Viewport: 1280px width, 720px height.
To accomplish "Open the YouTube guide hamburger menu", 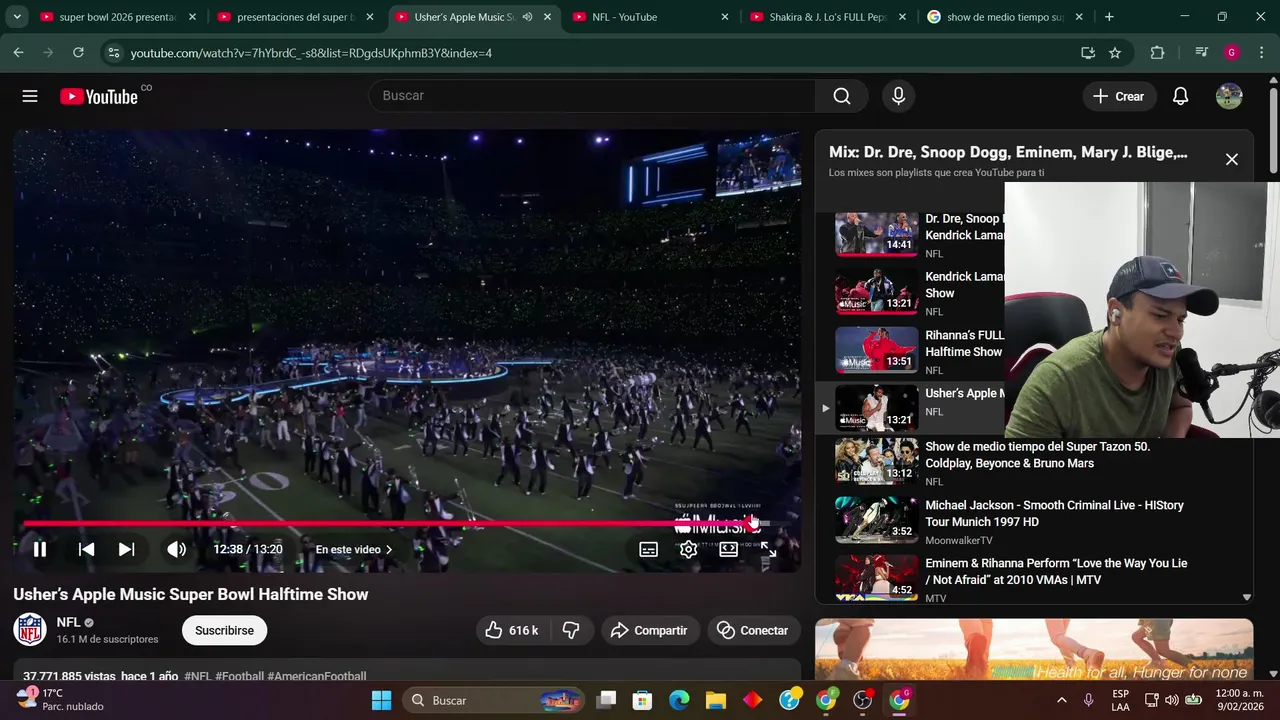I will [x=30, y=96].
